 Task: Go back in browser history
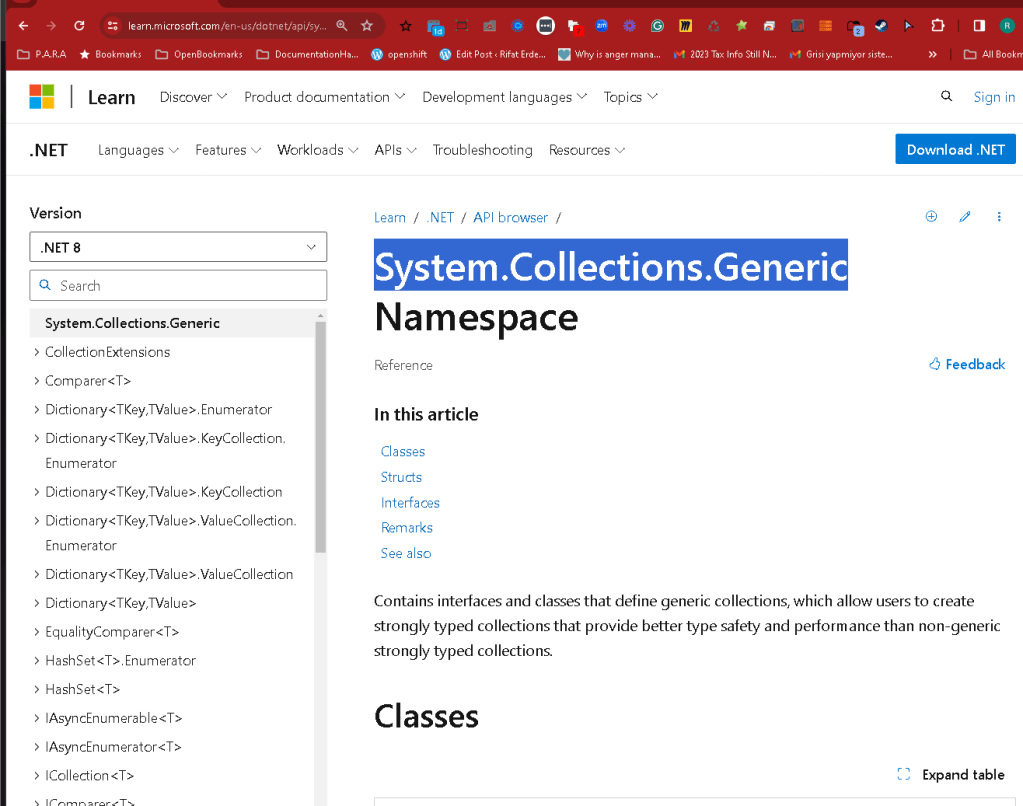coord(23,25)
